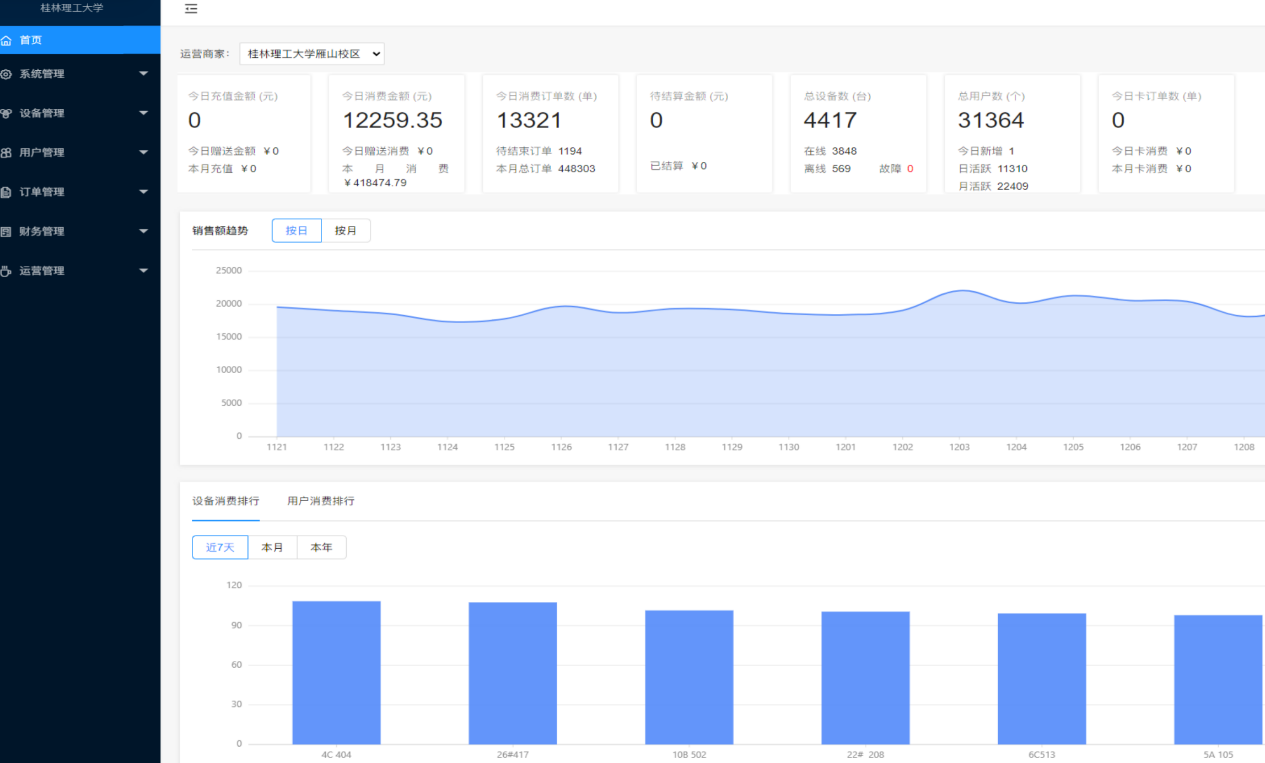
Task: Switch sales trend to 按月
Action: [346, 231]
